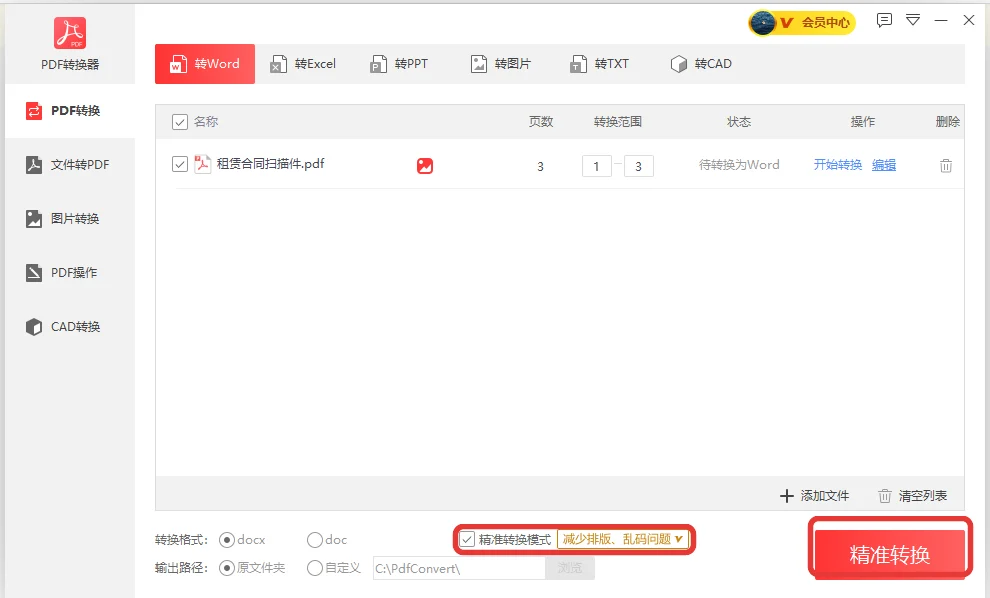Click the end page field showing 3

[x=638, y=166]
